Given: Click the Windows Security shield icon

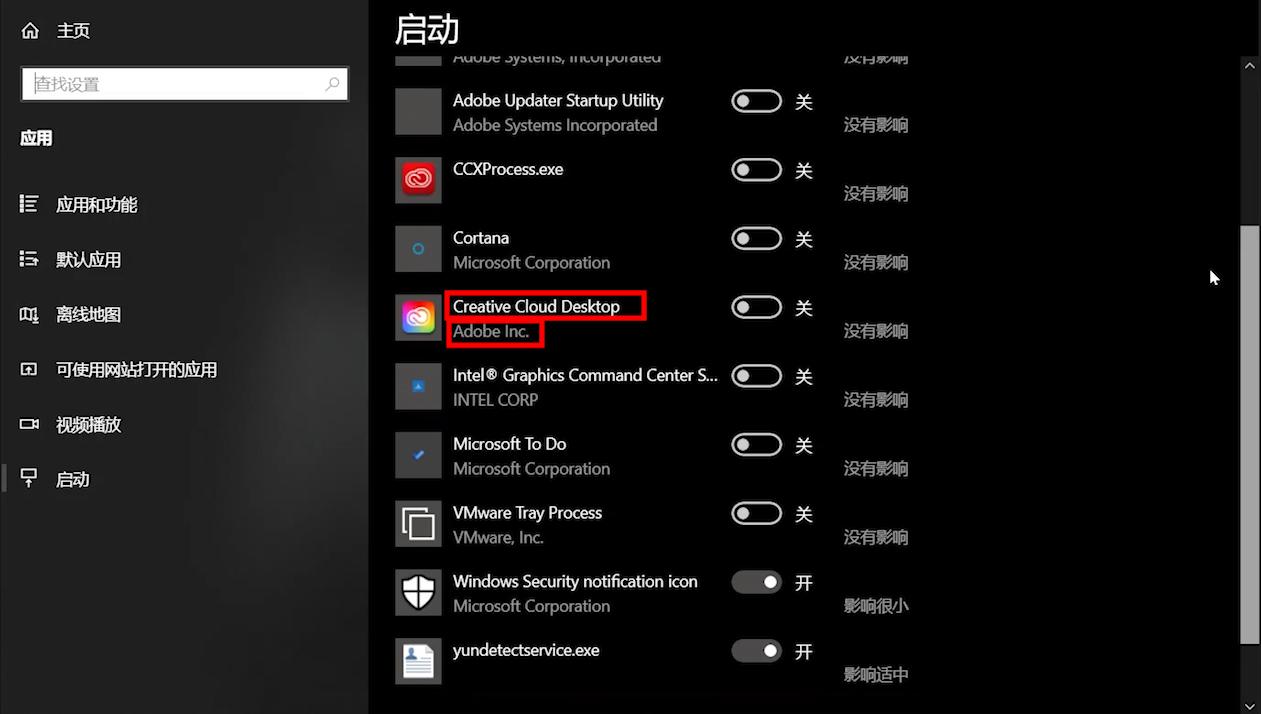Looking at the screenshot, I should [418, 592].
